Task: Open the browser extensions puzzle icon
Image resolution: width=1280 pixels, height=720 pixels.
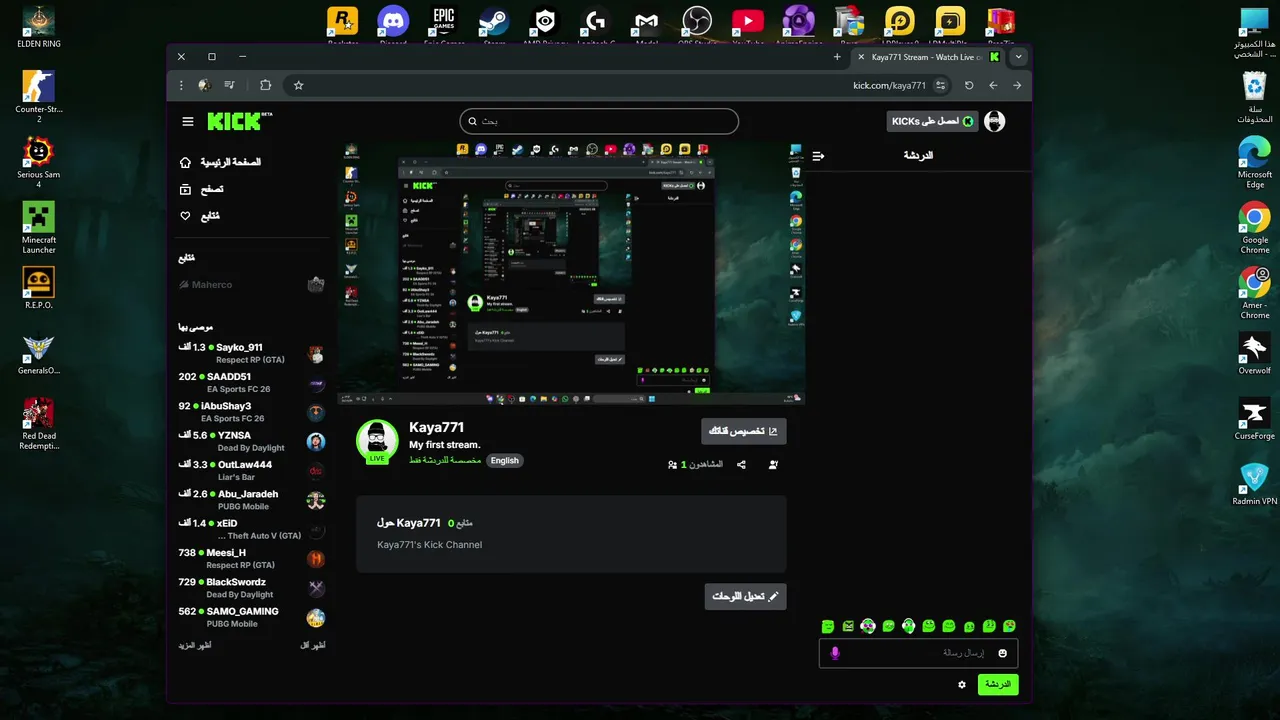Action: (x=265, y=86)
